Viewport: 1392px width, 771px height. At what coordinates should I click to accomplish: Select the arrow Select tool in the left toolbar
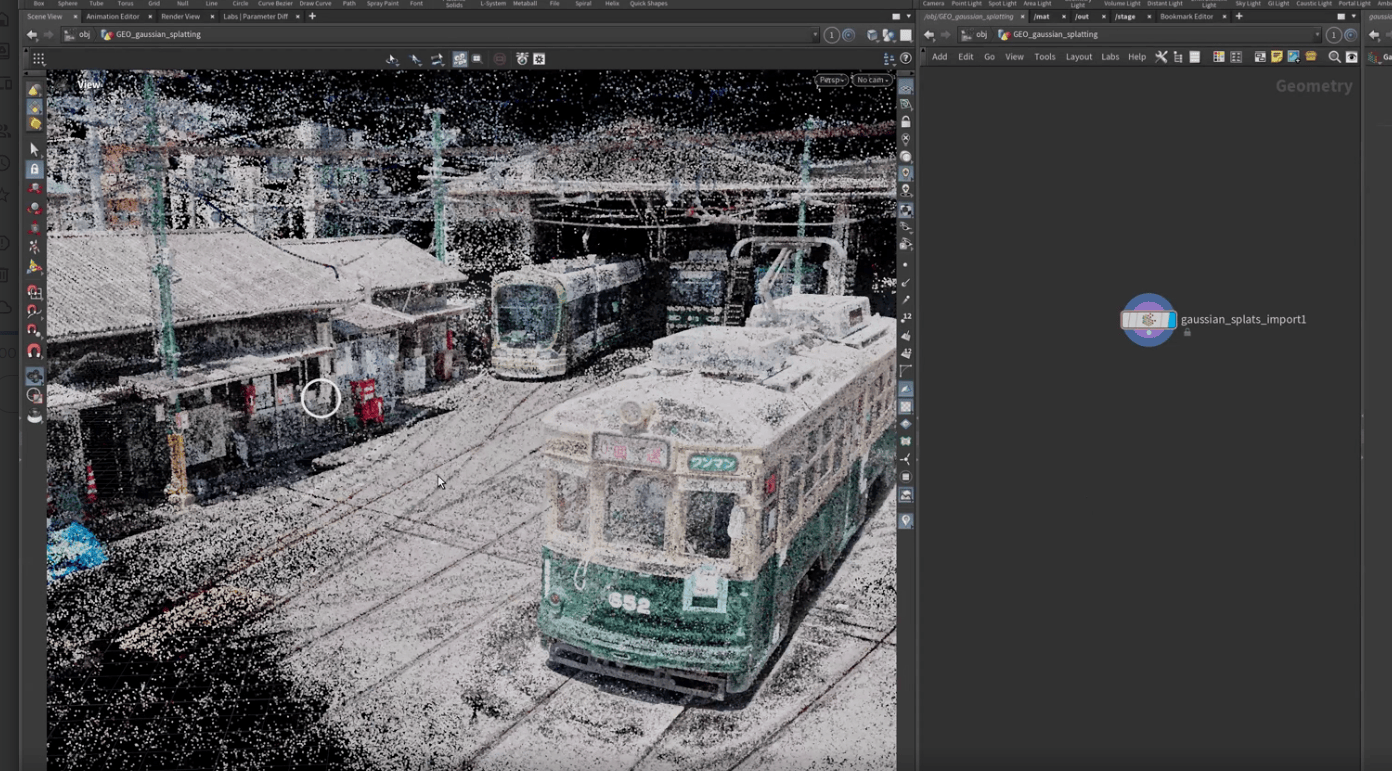pyautogui.click(x=34, y=149)
